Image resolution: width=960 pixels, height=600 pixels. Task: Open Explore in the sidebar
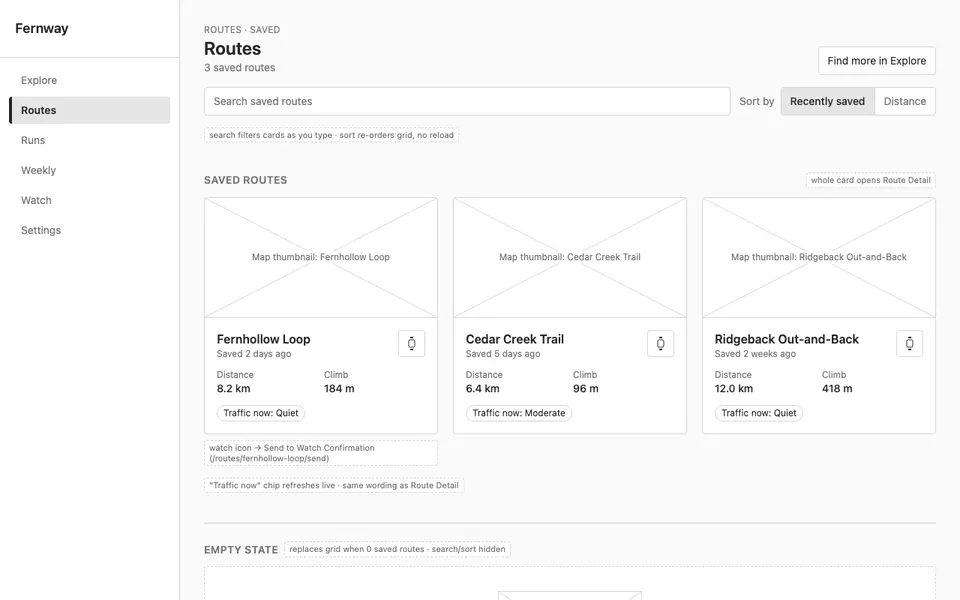[89, 80]
